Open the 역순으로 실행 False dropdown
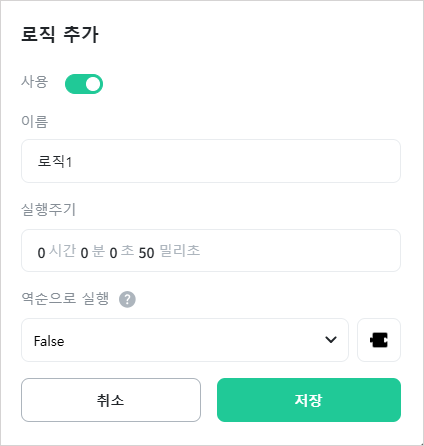This screenshot has height=446, width=424. 185,340
